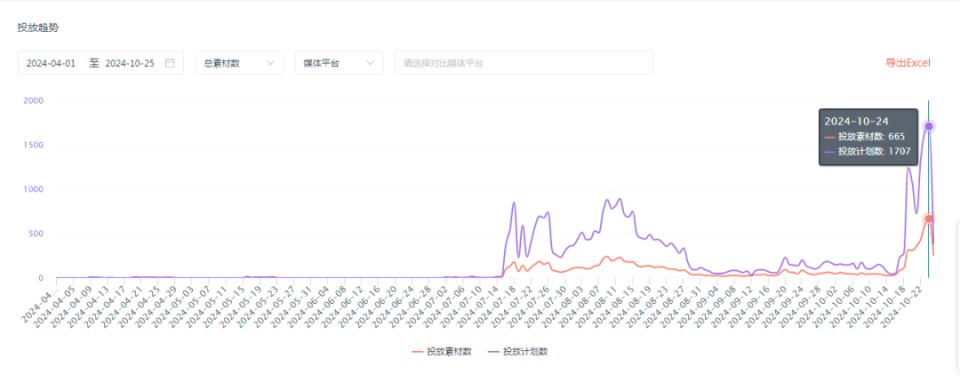Expand the 媒体平台 dropdown chevron
The height and width of the screenshot is (382, 960).
coord(370,63)
